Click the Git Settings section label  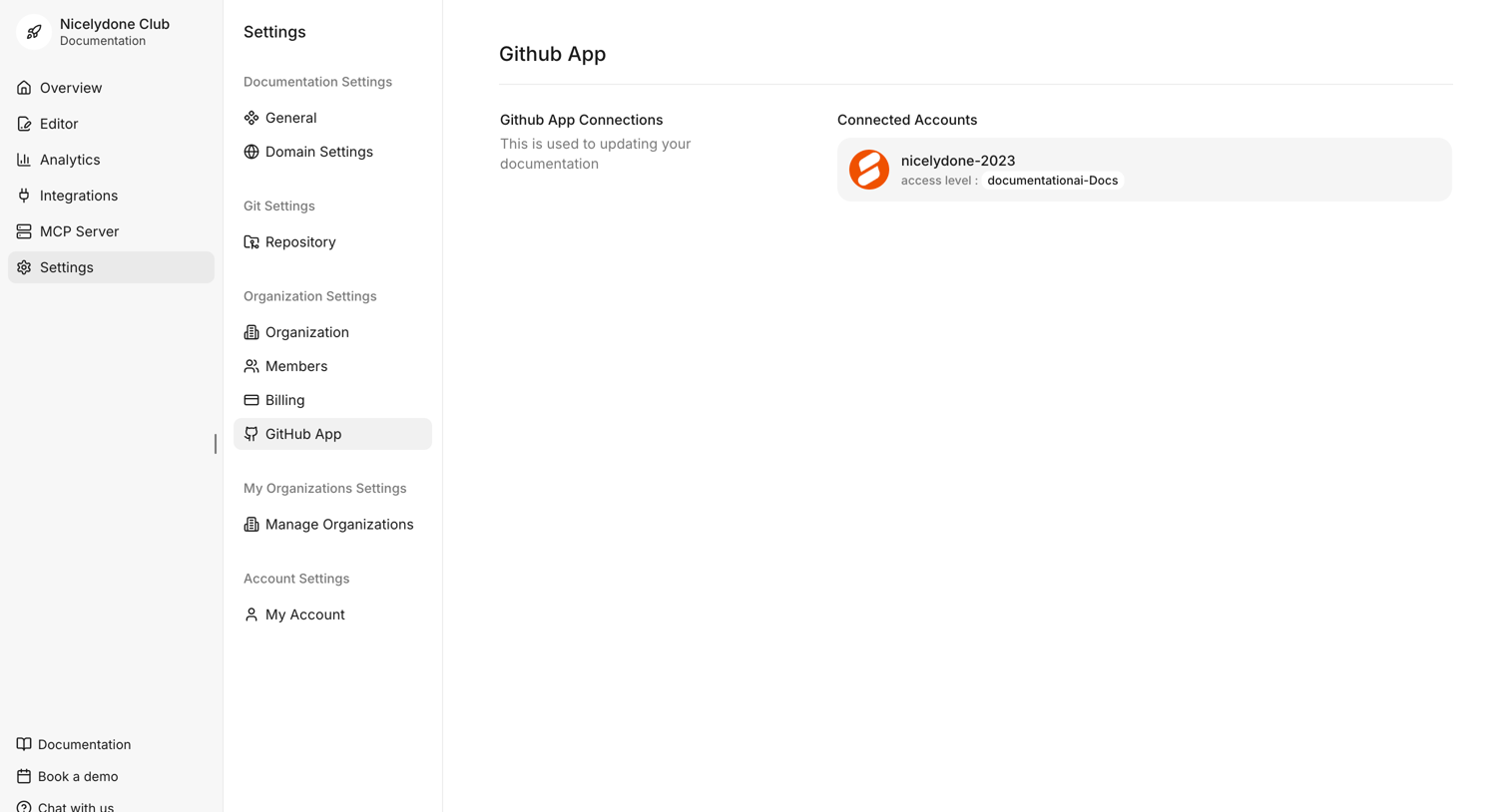(279, 205)
